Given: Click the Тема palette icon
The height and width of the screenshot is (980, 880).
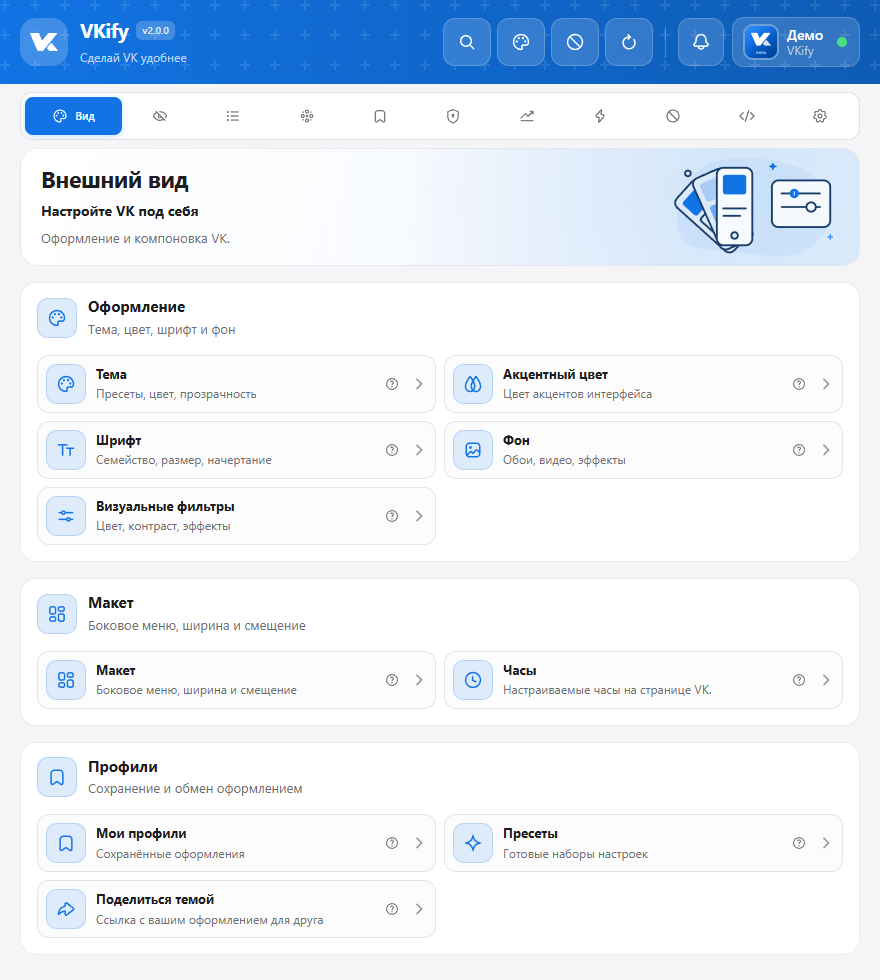Looking at the screenshot, I should (x=66, y=384).
